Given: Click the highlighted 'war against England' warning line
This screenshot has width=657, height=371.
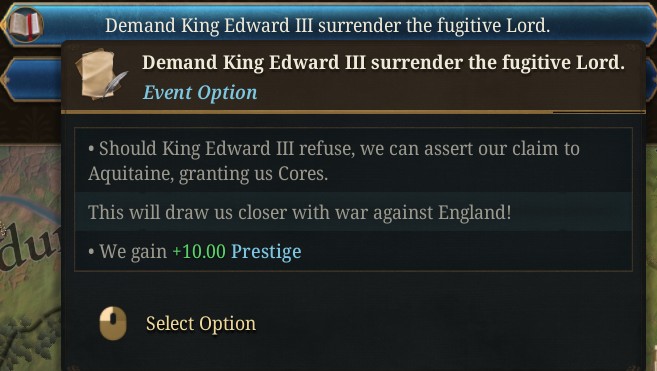Looking at the screenshot, I should [x=353, y=212].
